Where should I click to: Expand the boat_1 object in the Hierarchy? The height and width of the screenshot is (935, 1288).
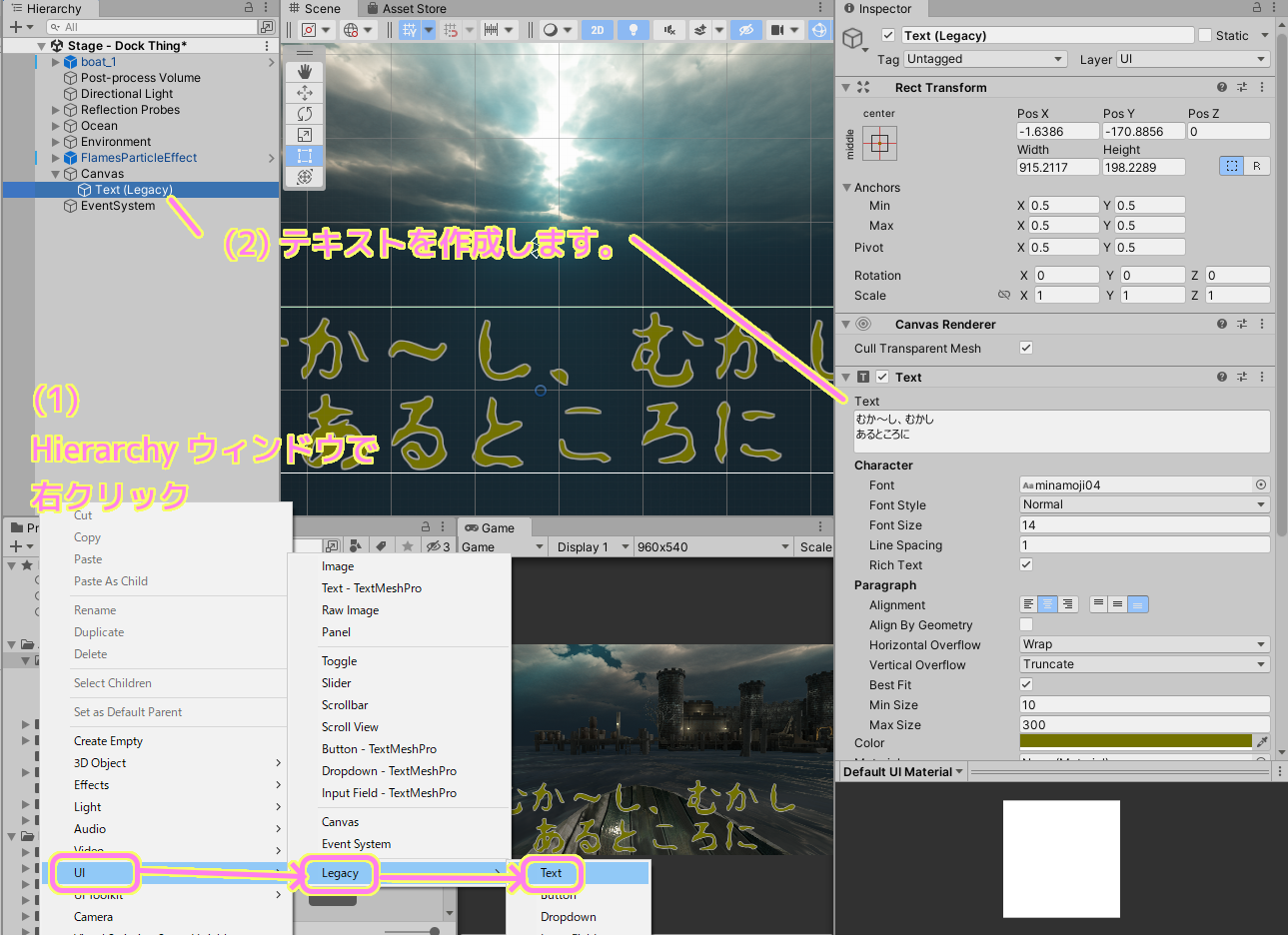coord(55,61)
